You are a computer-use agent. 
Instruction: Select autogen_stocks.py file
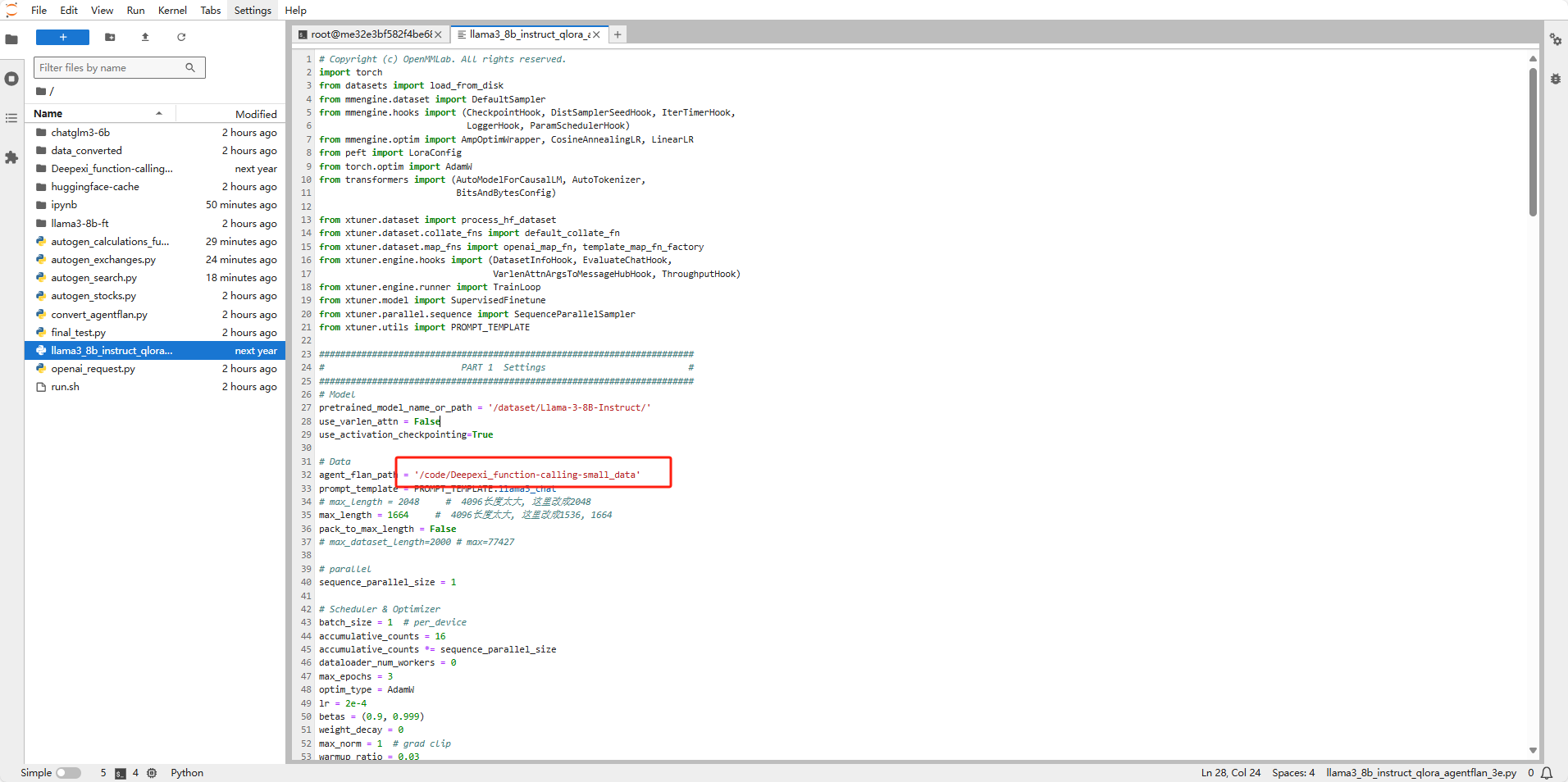tap(156, 296)
